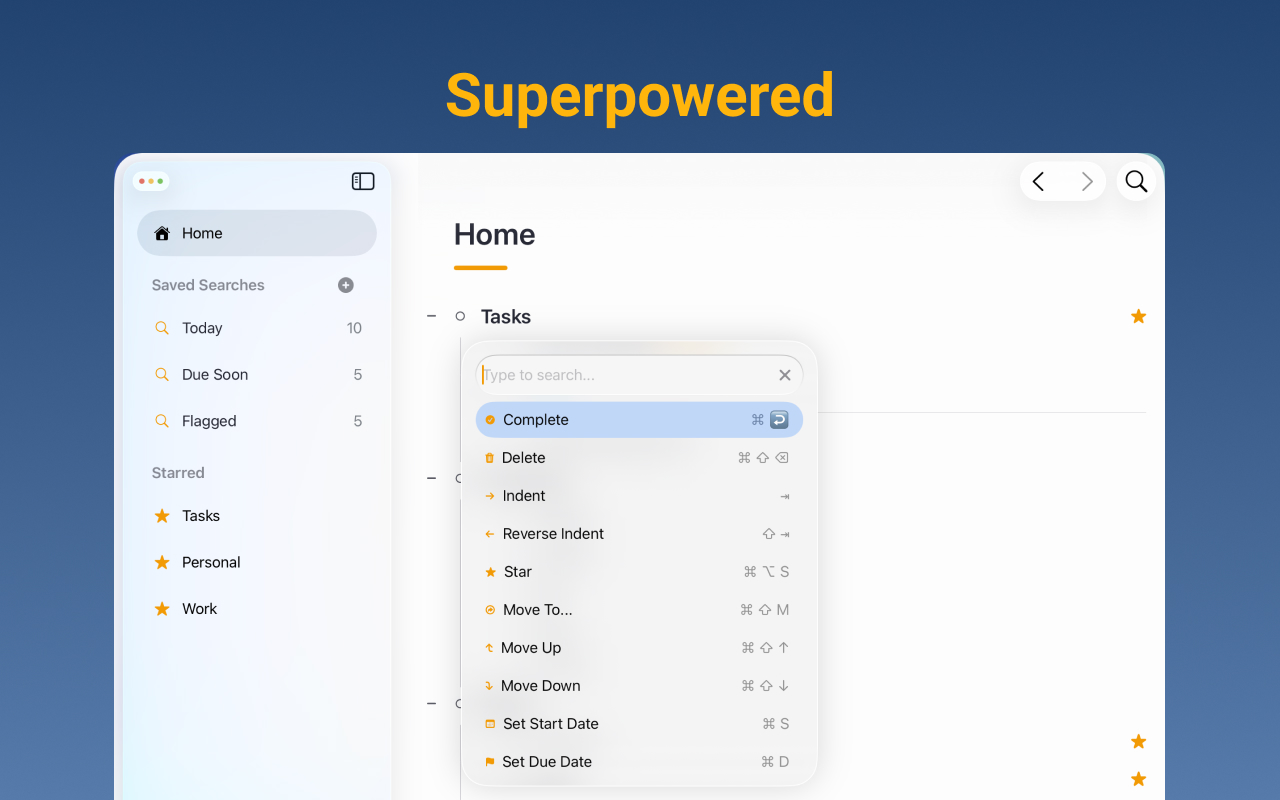
Task: Click the Indent right-arrow icon
Action: point(490,496)
